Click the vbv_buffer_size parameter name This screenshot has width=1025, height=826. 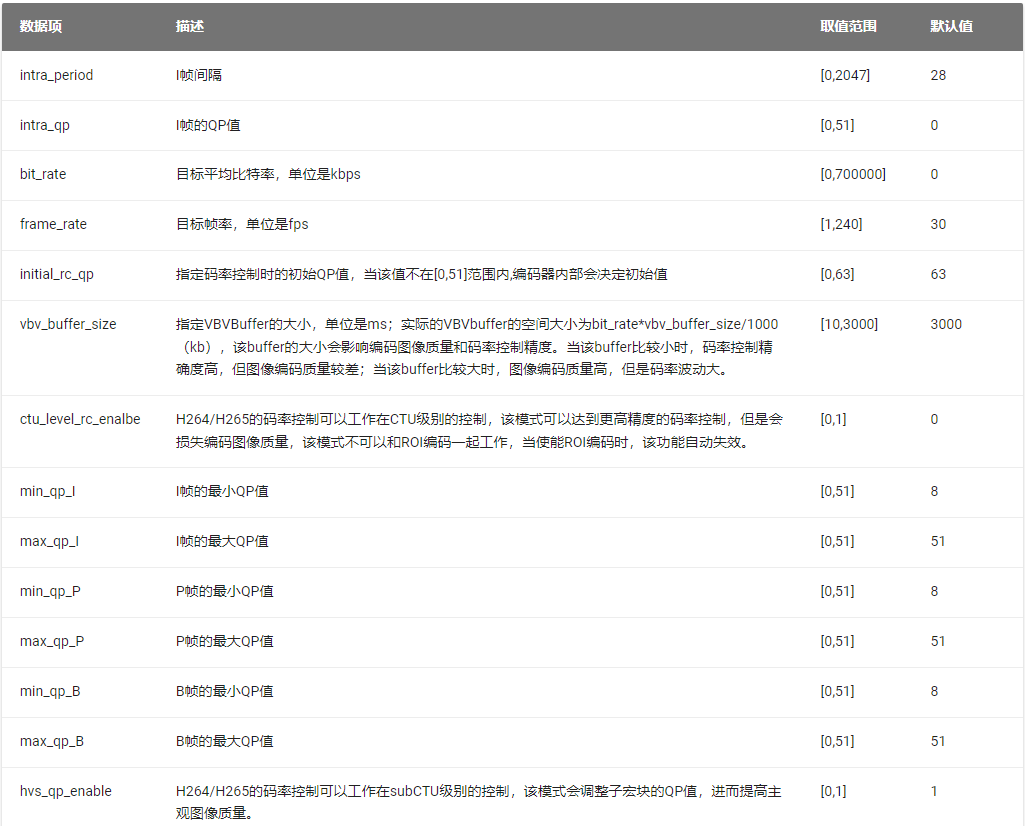click(68, 325)
